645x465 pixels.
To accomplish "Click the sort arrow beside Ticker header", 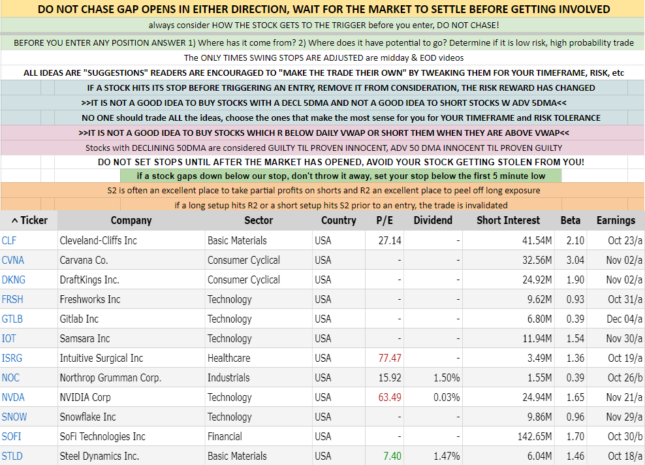I will point(7,219).
